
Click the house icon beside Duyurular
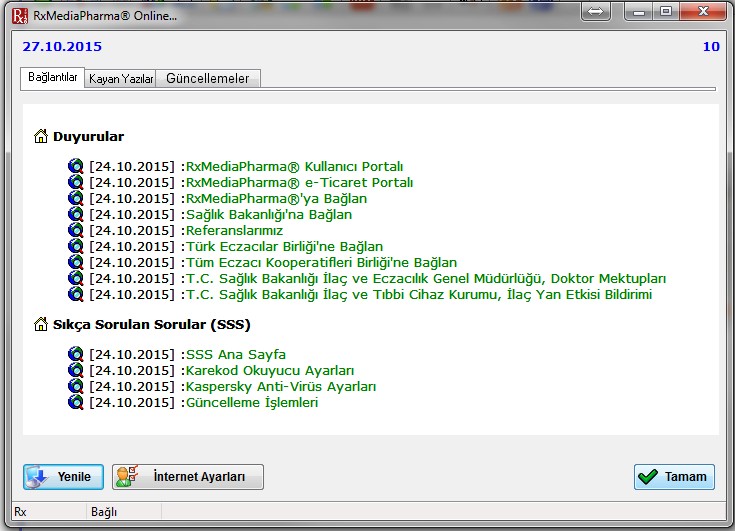41,137
